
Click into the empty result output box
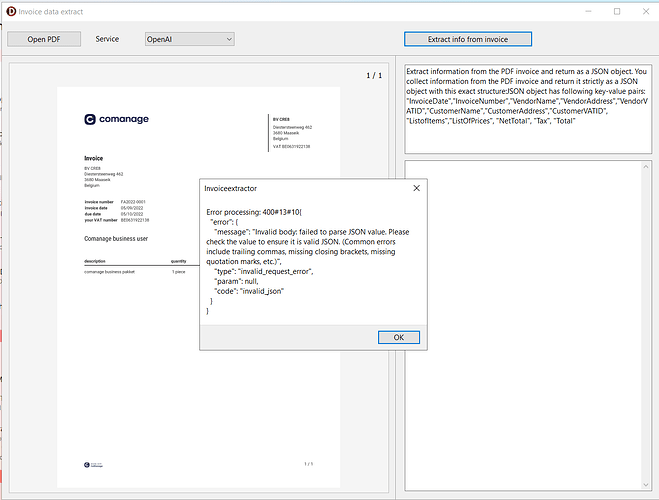click(526, 320)
